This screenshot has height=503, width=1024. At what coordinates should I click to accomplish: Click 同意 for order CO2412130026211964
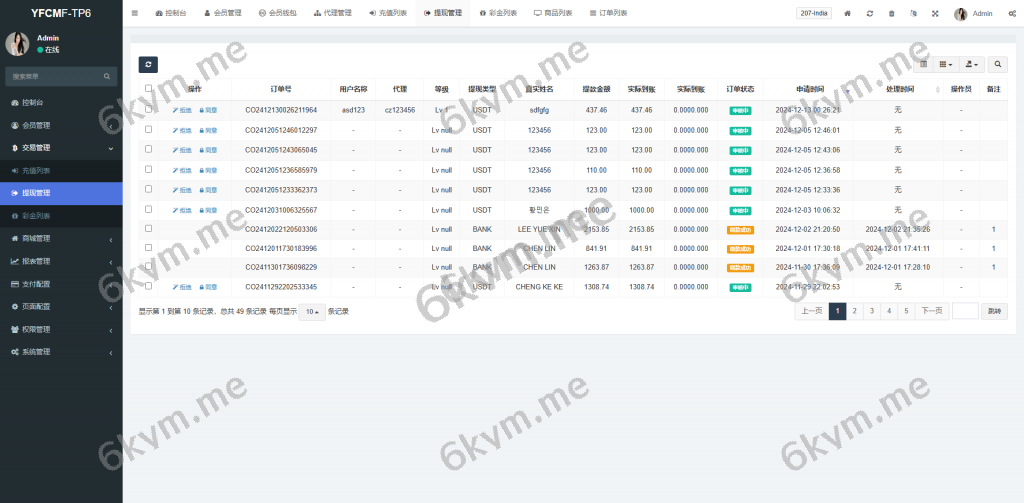[x=208, y=110]
